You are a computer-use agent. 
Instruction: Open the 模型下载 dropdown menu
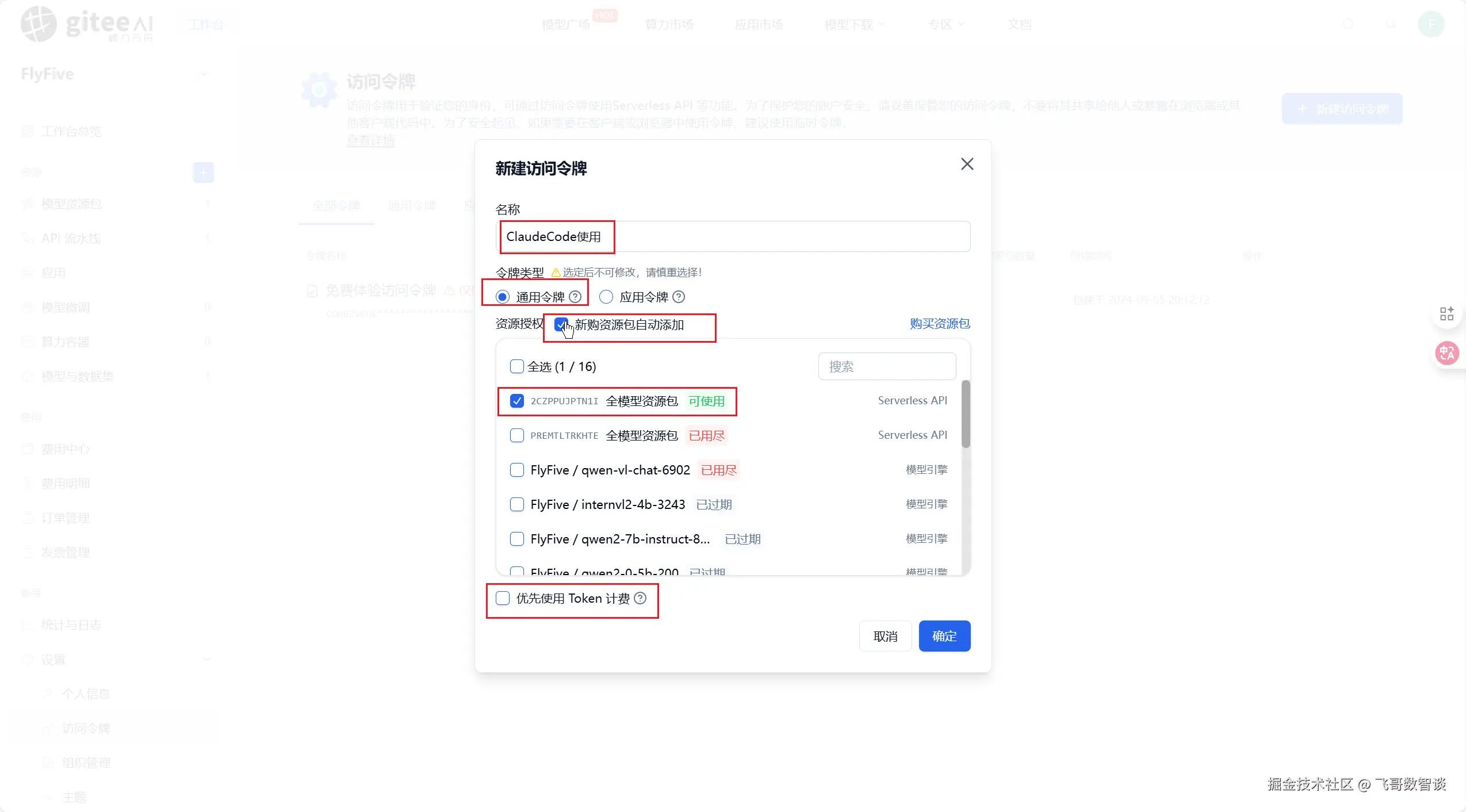click(854, 25)
